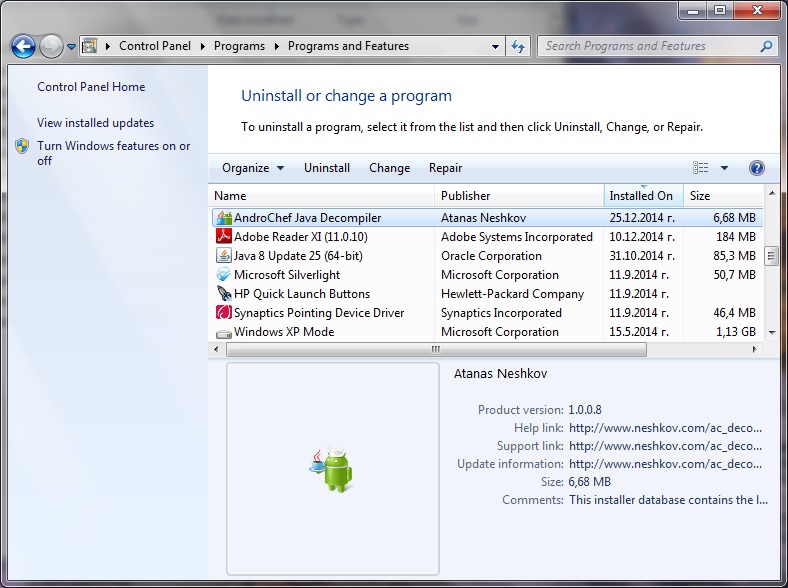Expand the arrow after Programs breadcrumb

276,46
